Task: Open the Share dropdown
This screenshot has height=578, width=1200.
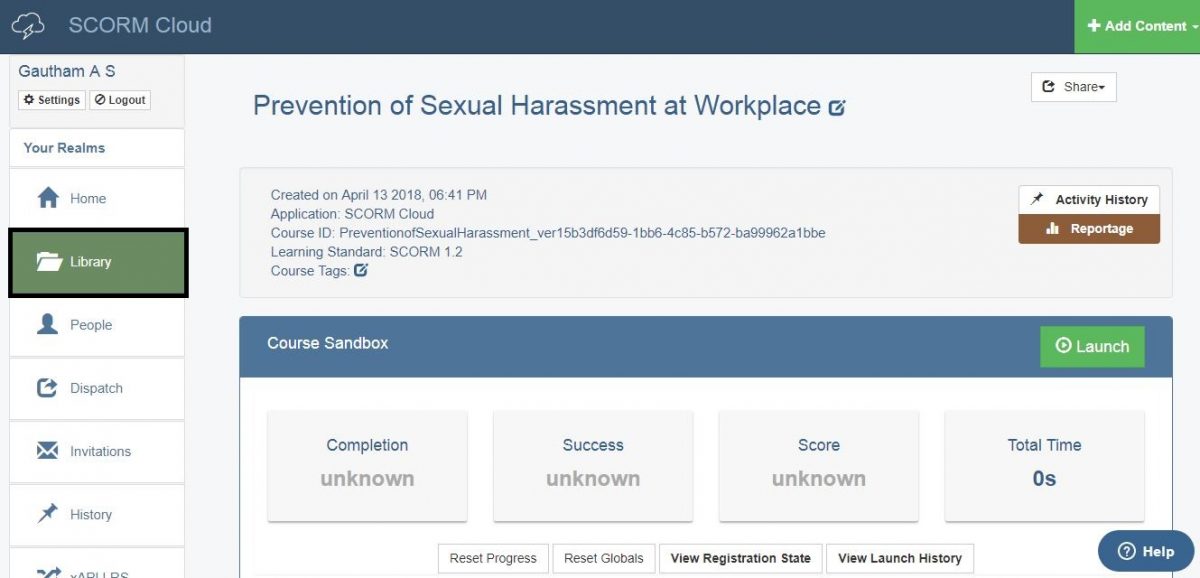Action: 1073,87
